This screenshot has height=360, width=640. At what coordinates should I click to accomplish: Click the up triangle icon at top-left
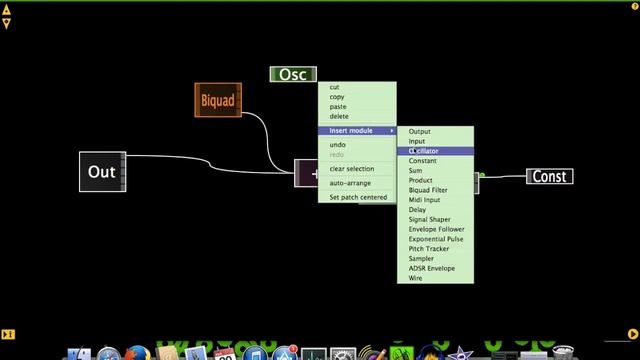pos(7,9)
